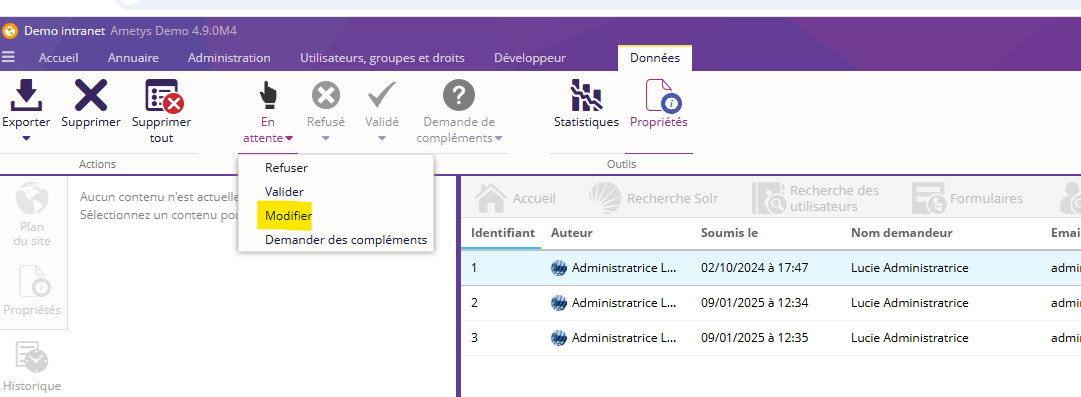Viewport: 1081px width, 397px height.
Task: Expand the Refusé dropdown arrow
Action: pyautogui.click(x=325, y=138)
